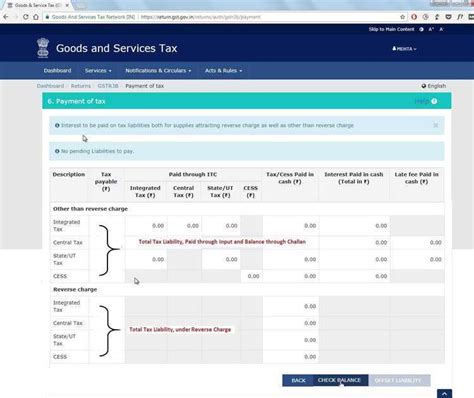This screenshot has width=474, height=398.
Task: Open Help question mark icon
Action: click(434, 101)
